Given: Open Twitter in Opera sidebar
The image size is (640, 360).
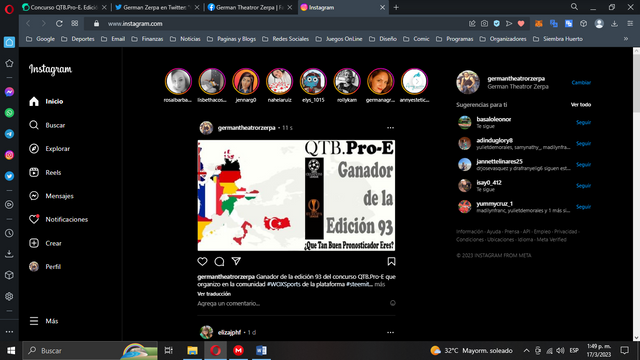Looking at the screenshot, I should click(x=9, y=176).
